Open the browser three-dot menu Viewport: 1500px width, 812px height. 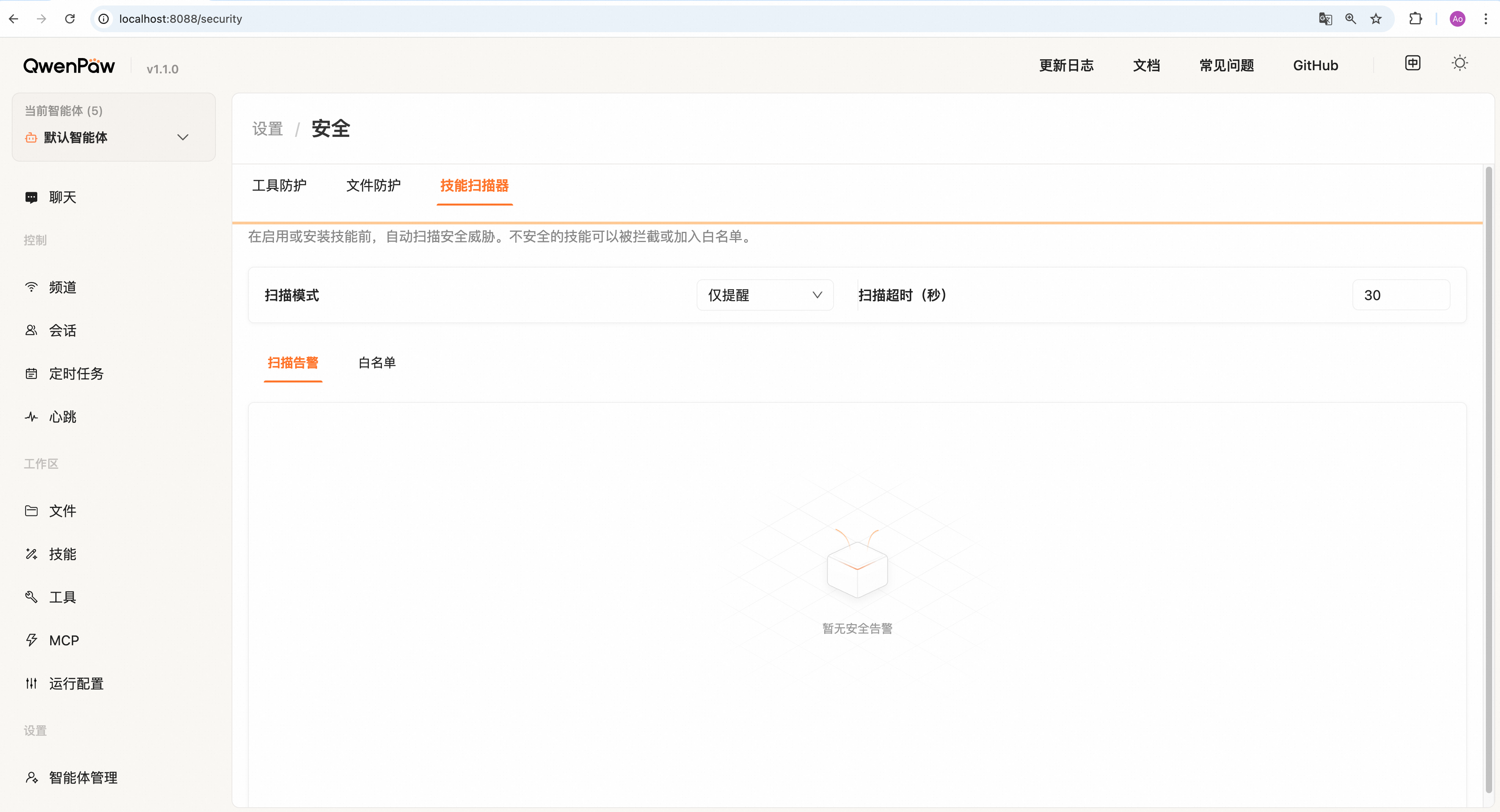tap(1485, 18)
